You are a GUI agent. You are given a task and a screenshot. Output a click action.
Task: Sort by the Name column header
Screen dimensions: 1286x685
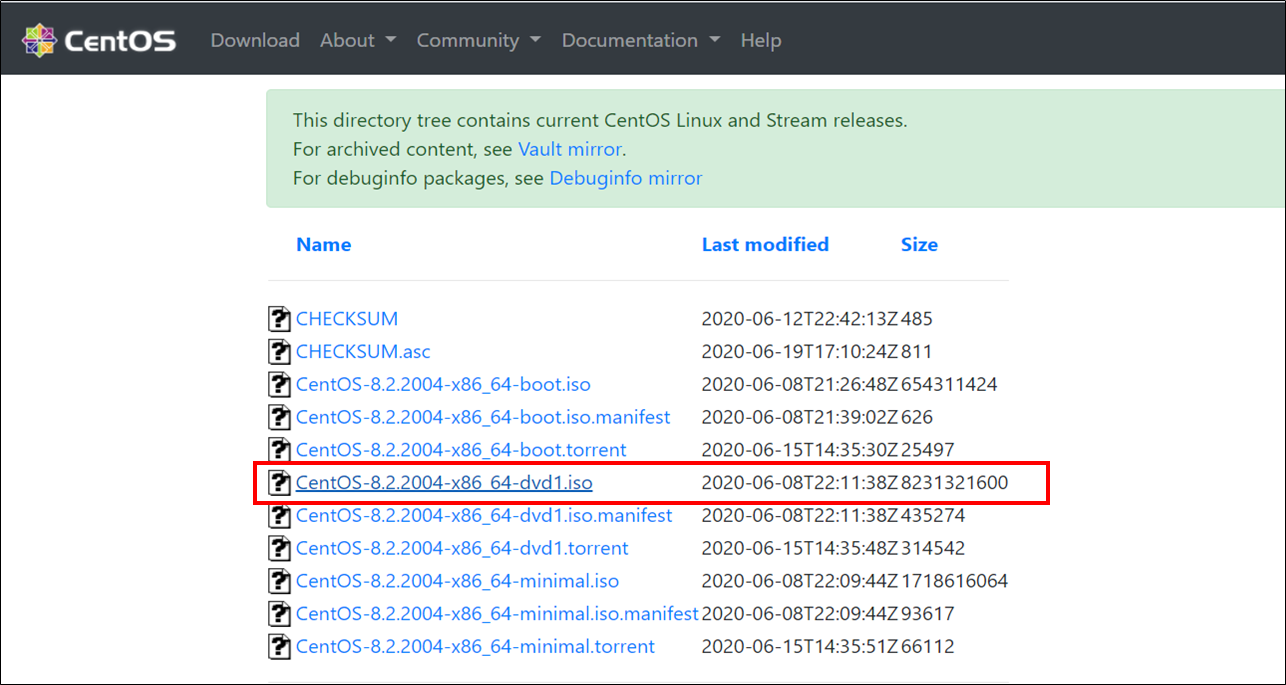coord(324,245)
